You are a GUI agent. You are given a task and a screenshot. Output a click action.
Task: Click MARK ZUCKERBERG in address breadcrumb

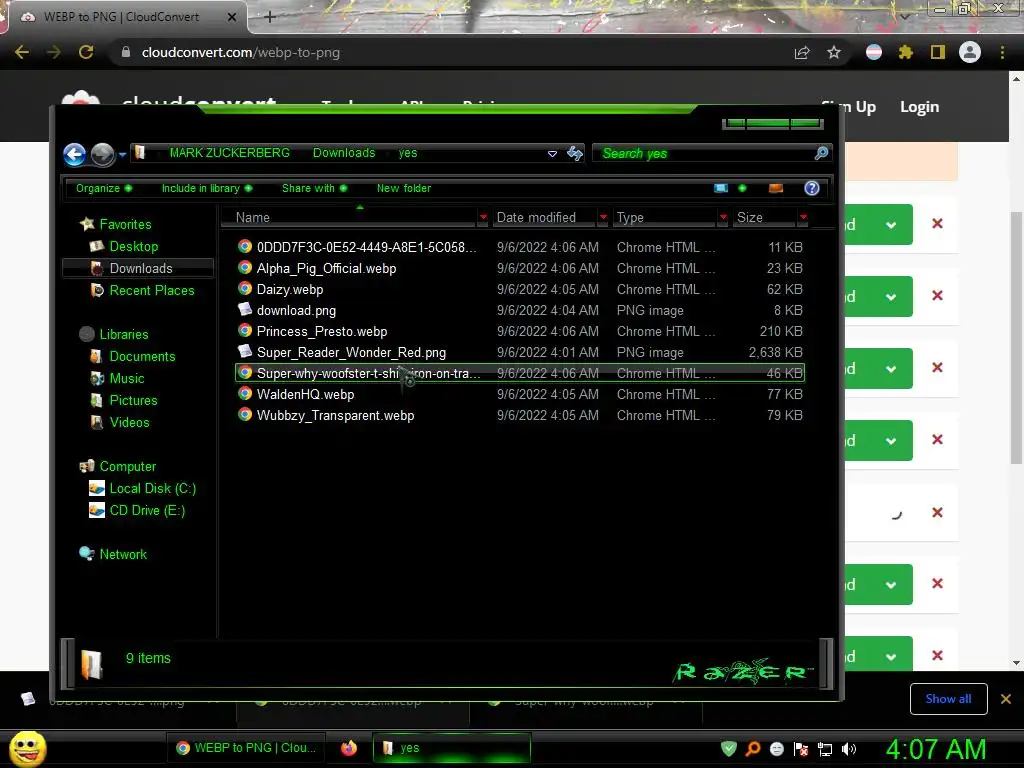pos(229,153)
